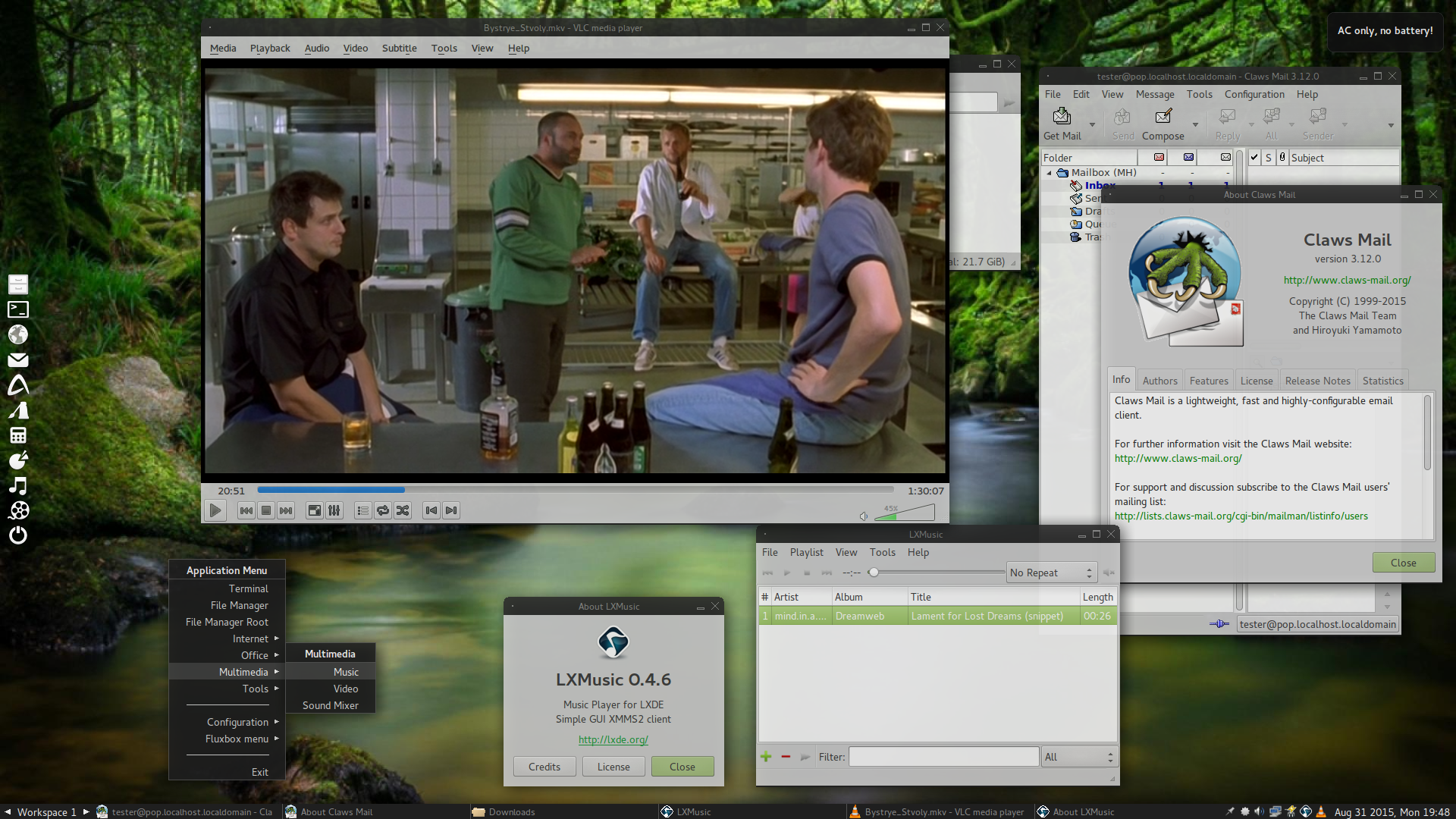1456x819 pixels.
Task: Collapse the Mailbox (MH) folder tree
Action: point(1050,173)
